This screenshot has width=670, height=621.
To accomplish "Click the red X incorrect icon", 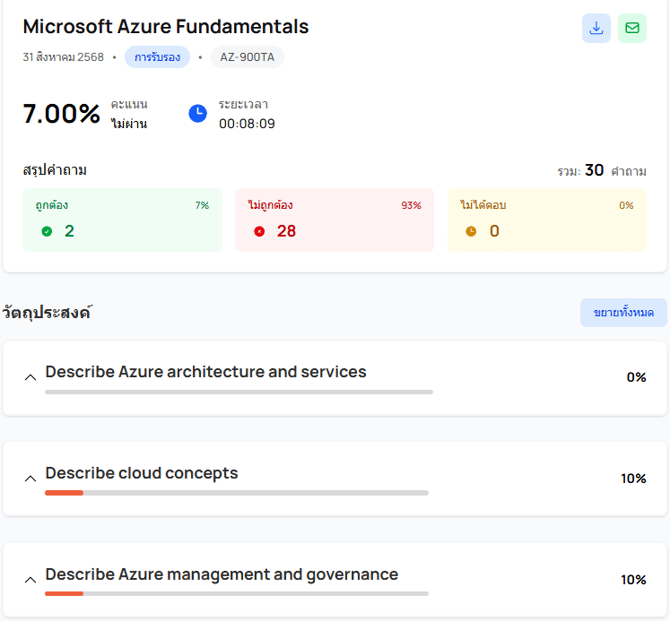I will tap(259, 232).
